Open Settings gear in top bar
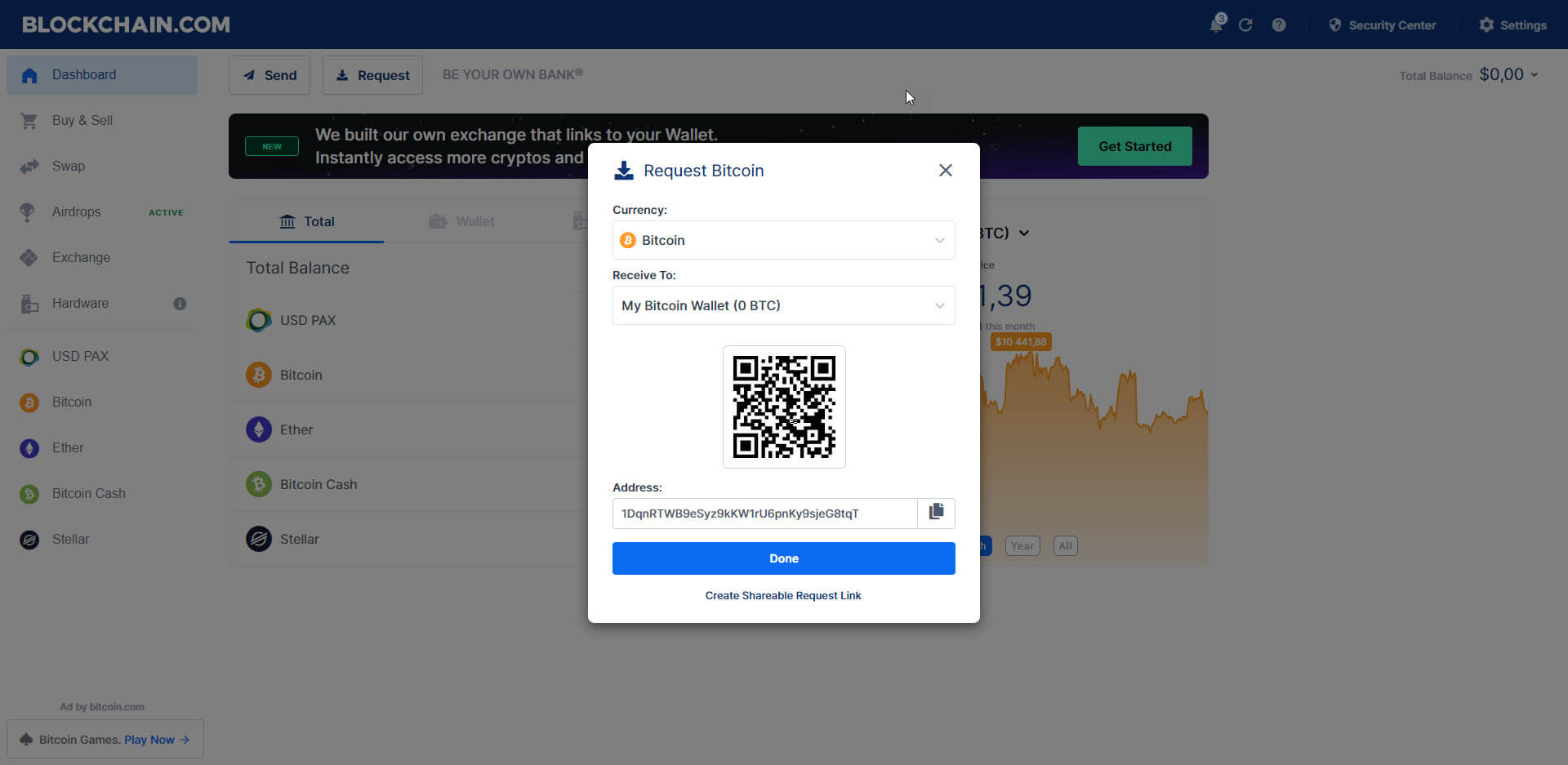This screenshot has width=1568, height=765. pos(1512,25)
